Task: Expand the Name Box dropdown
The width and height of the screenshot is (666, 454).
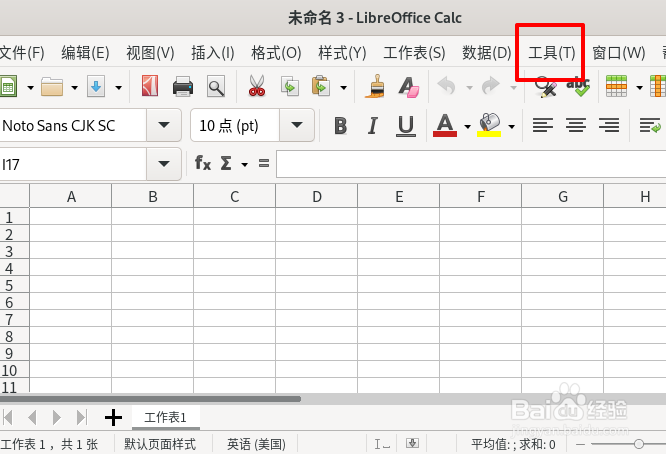Action: click(x=164, y=164)
